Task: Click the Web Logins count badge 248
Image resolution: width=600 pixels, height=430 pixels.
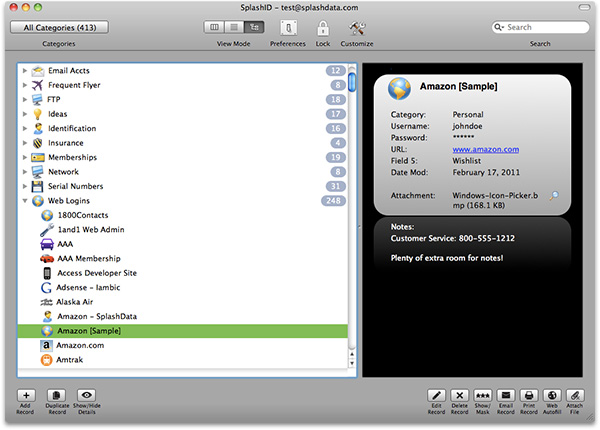Action: click(x=333, y=201)
